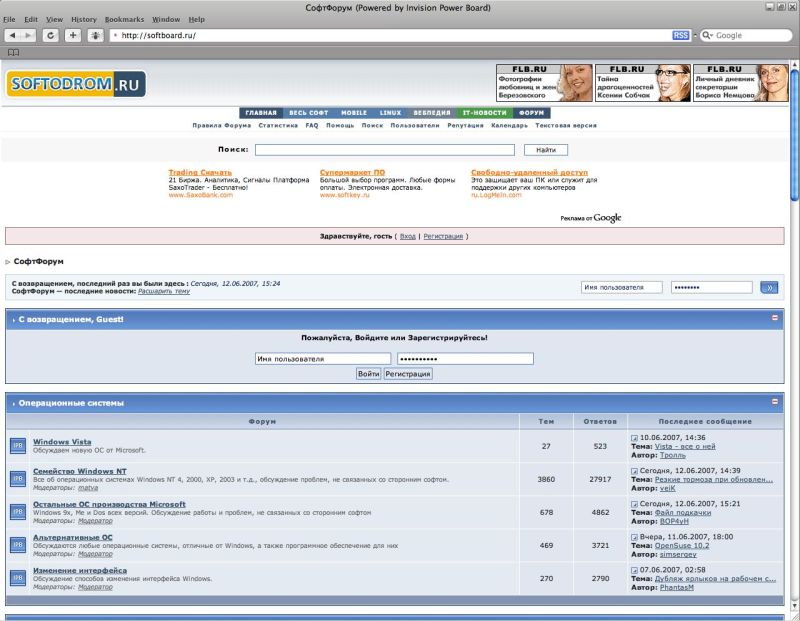Image resolution: width=800 pixels, height=621 pixels.
Task: Click the breadcrumb arrow before СофтФорум
Action: coord(8,262)
